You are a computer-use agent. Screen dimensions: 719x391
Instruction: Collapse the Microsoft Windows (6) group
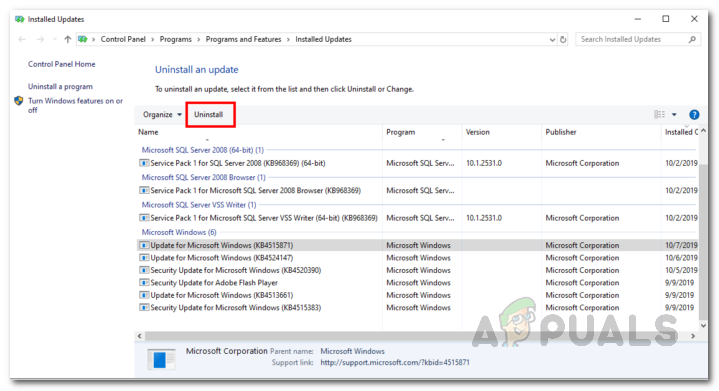pos(179,232)
